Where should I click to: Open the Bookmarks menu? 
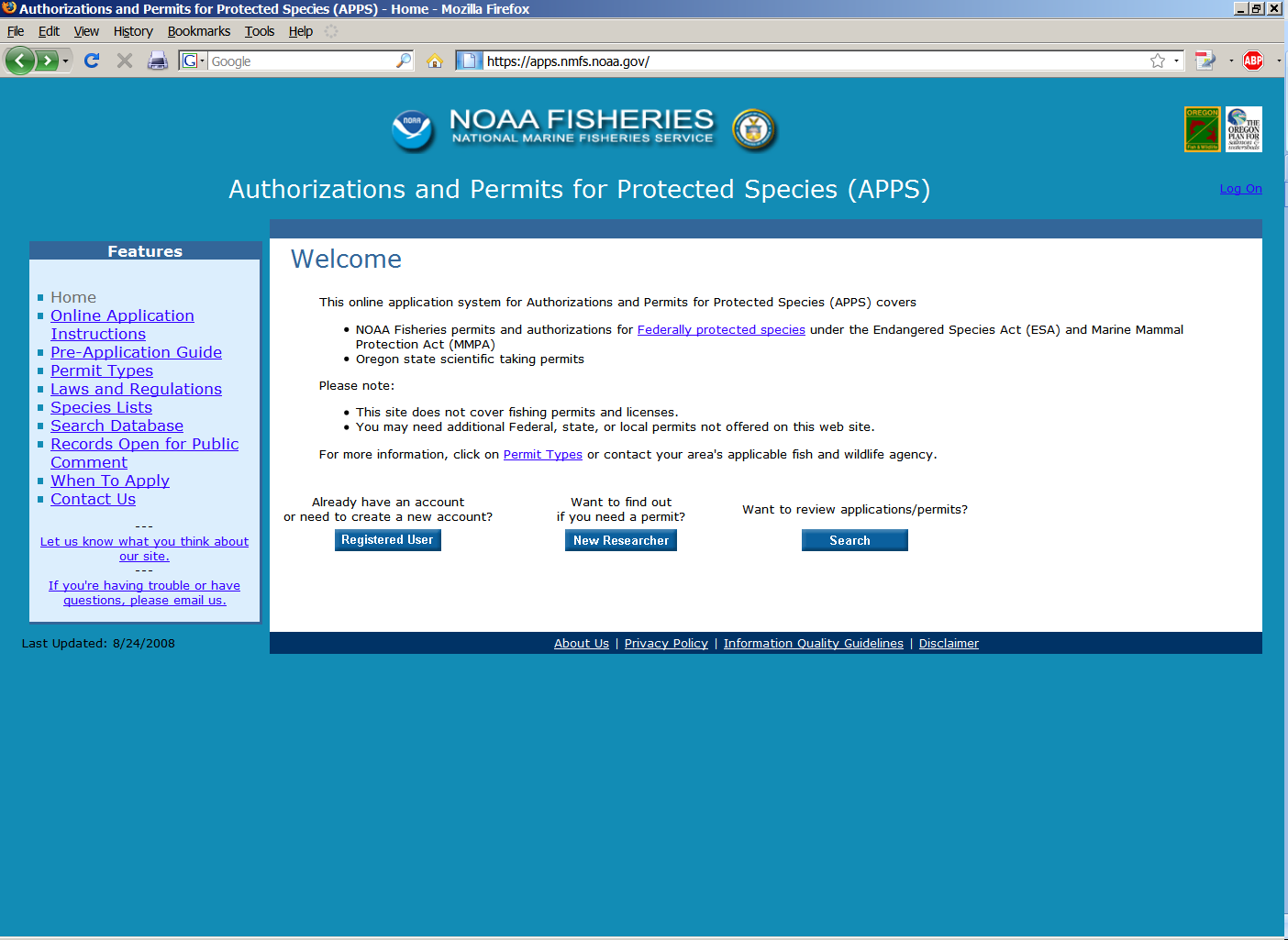pyautogui.click(x=199, y=31)
